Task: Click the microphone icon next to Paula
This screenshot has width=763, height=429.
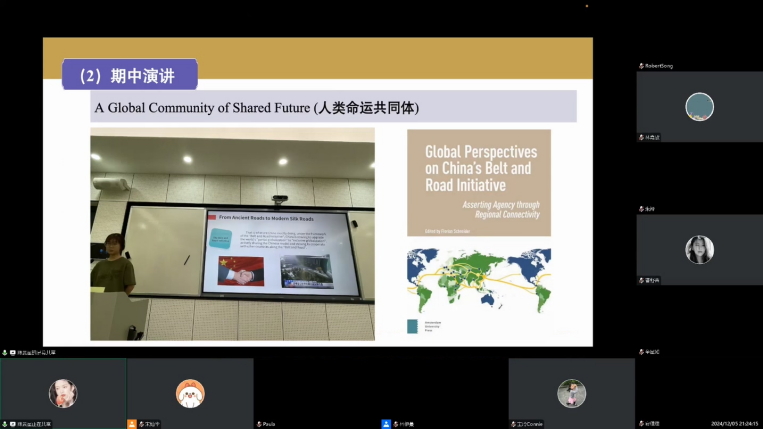Action: [x=258, y=424]
